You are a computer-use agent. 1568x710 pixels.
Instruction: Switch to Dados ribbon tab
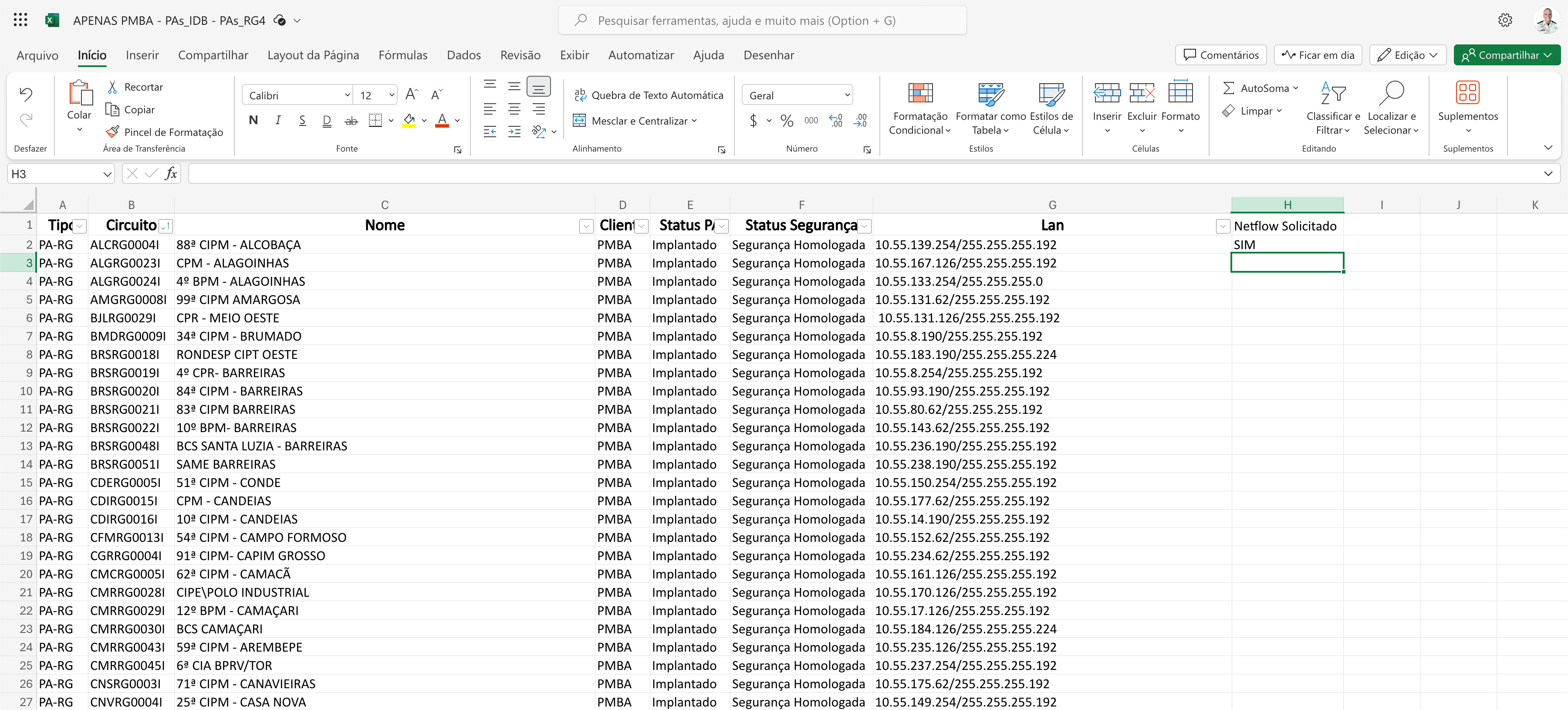(x=464, y=55)
